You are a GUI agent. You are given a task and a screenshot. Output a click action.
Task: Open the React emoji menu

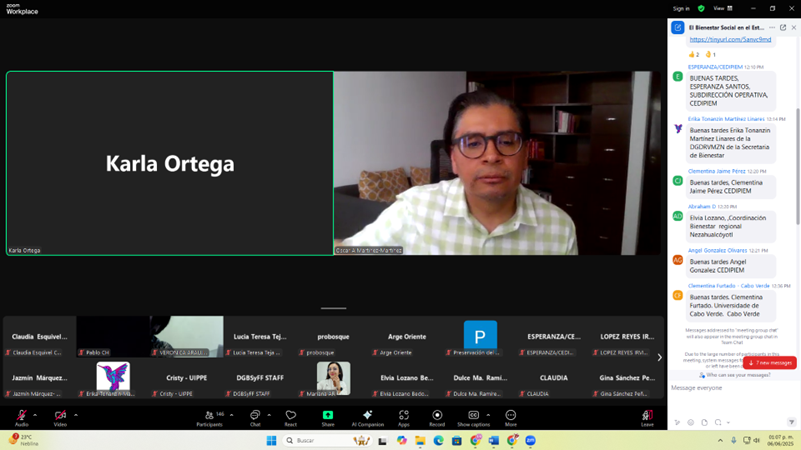[291, 418]
